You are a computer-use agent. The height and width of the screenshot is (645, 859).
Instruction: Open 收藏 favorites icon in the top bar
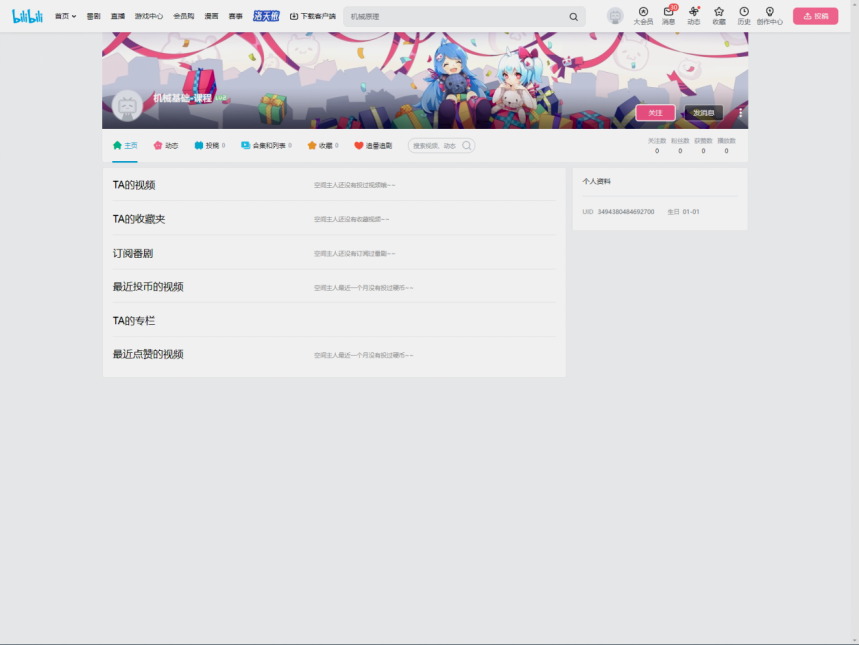719,16
